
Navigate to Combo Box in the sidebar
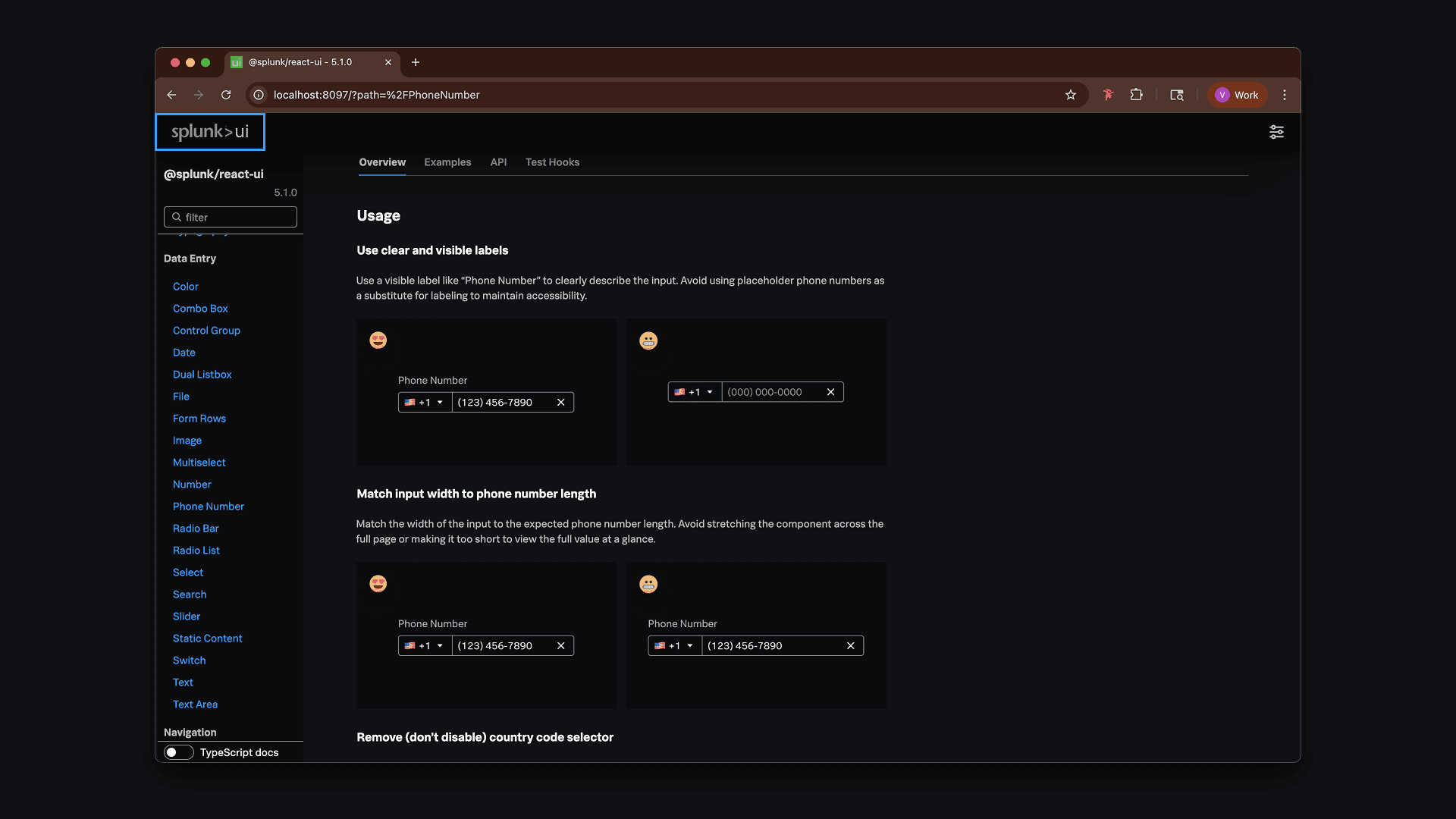click(x=200, y=309)
